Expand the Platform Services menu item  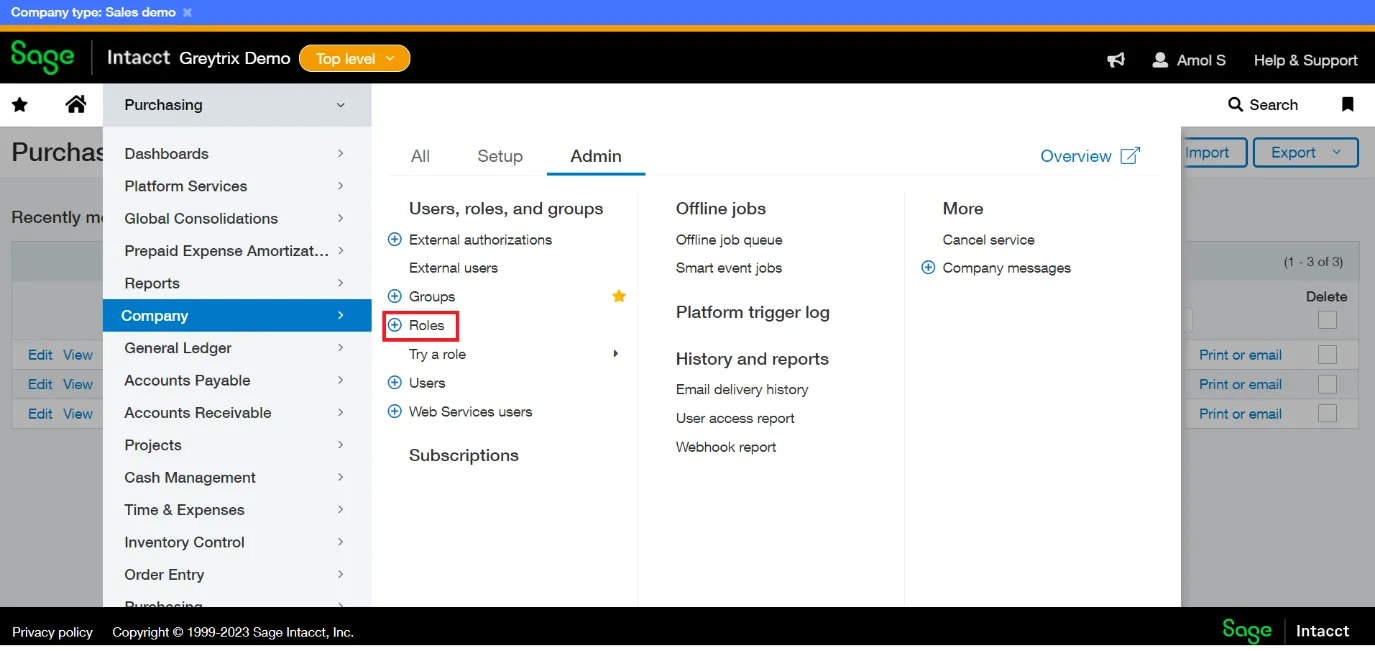(x=237, y=186)
